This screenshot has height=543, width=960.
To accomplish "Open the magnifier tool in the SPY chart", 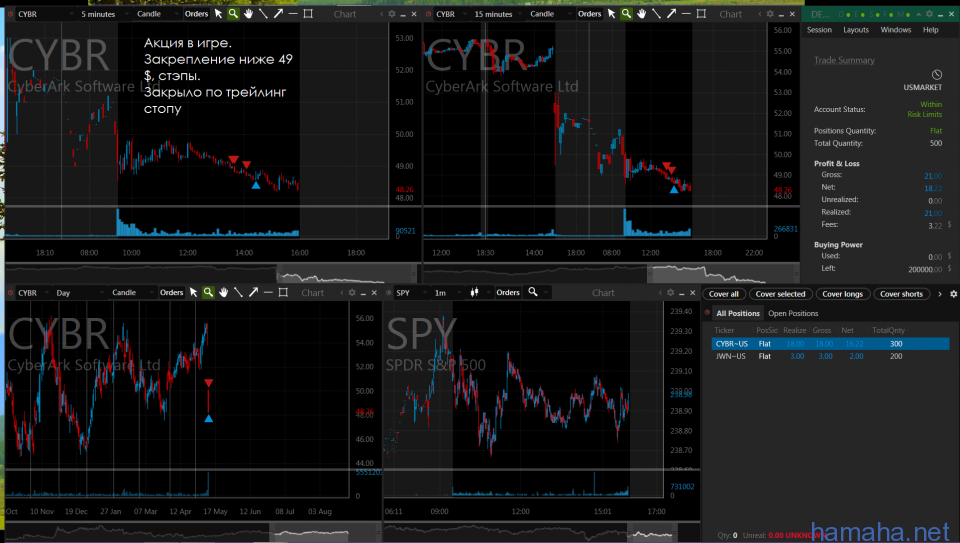I will click(533, 292).
